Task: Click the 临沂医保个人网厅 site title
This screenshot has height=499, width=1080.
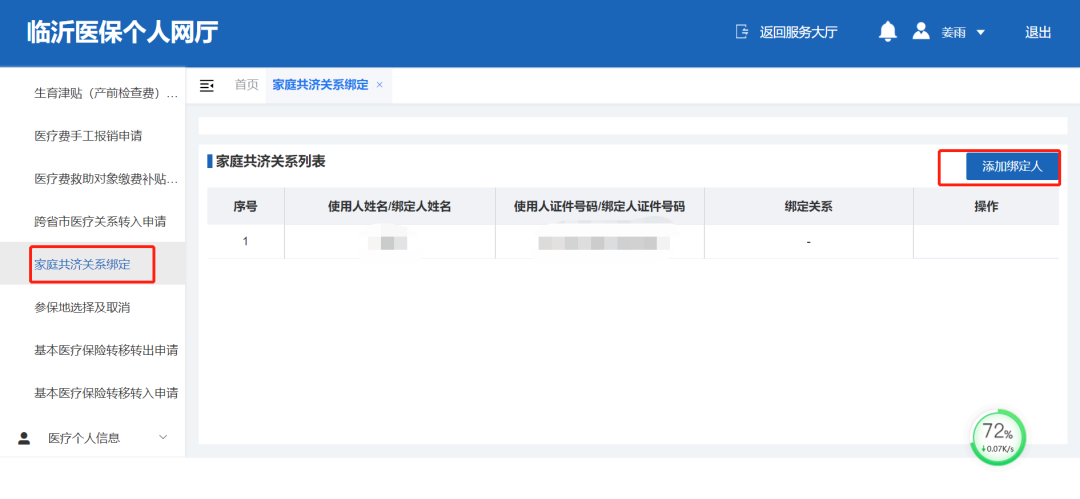Action: [x=122, y=32]
